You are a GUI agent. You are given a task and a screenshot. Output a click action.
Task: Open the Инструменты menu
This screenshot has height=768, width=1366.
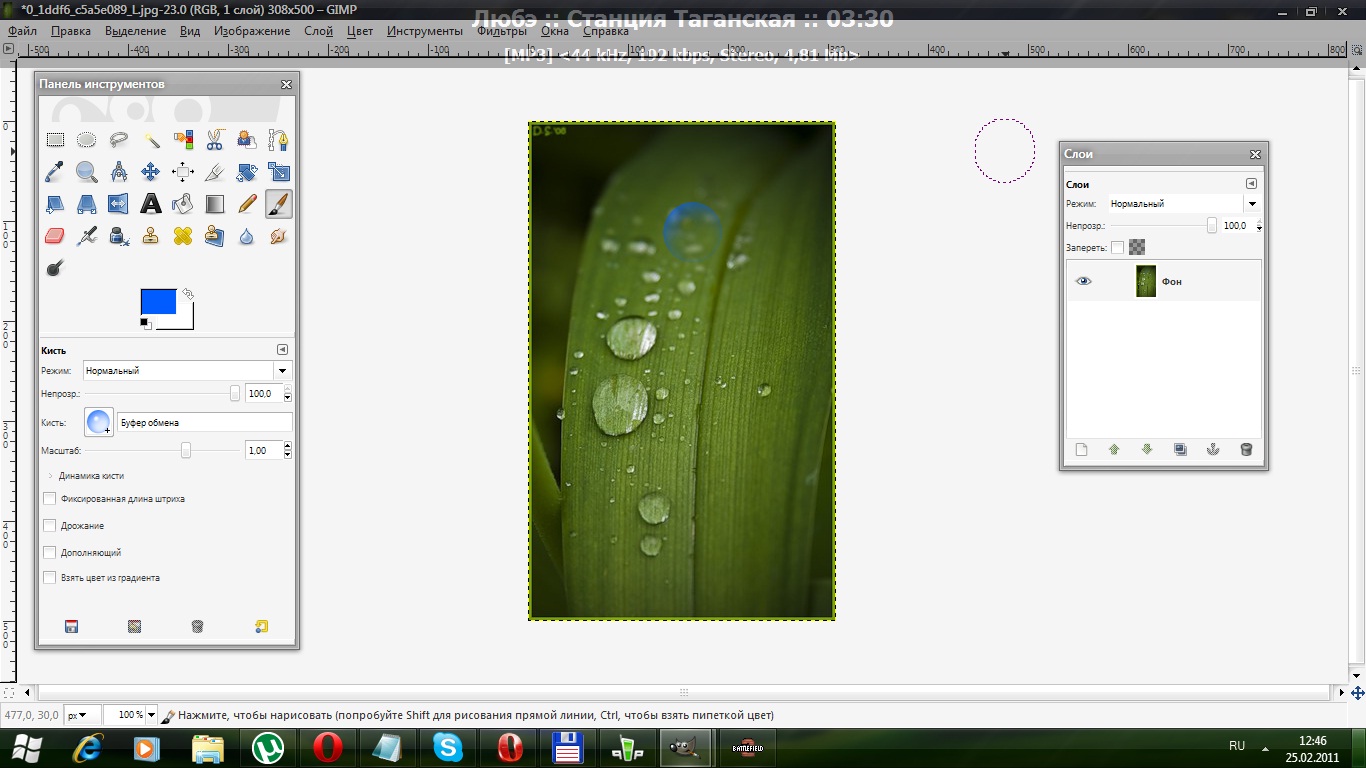425,31
